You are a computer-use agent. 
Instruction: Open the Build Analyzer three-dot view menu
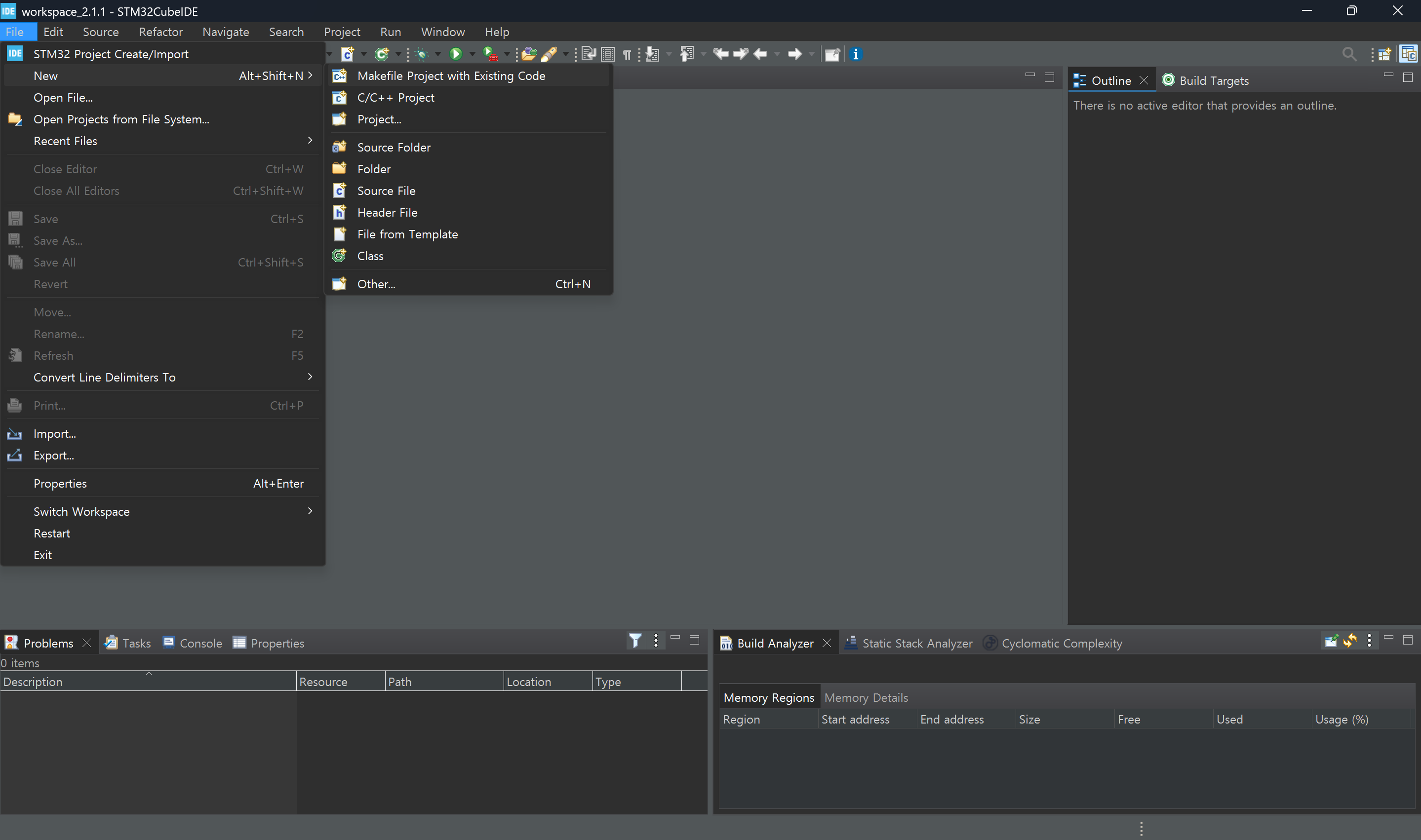[x=1370, y=640]
